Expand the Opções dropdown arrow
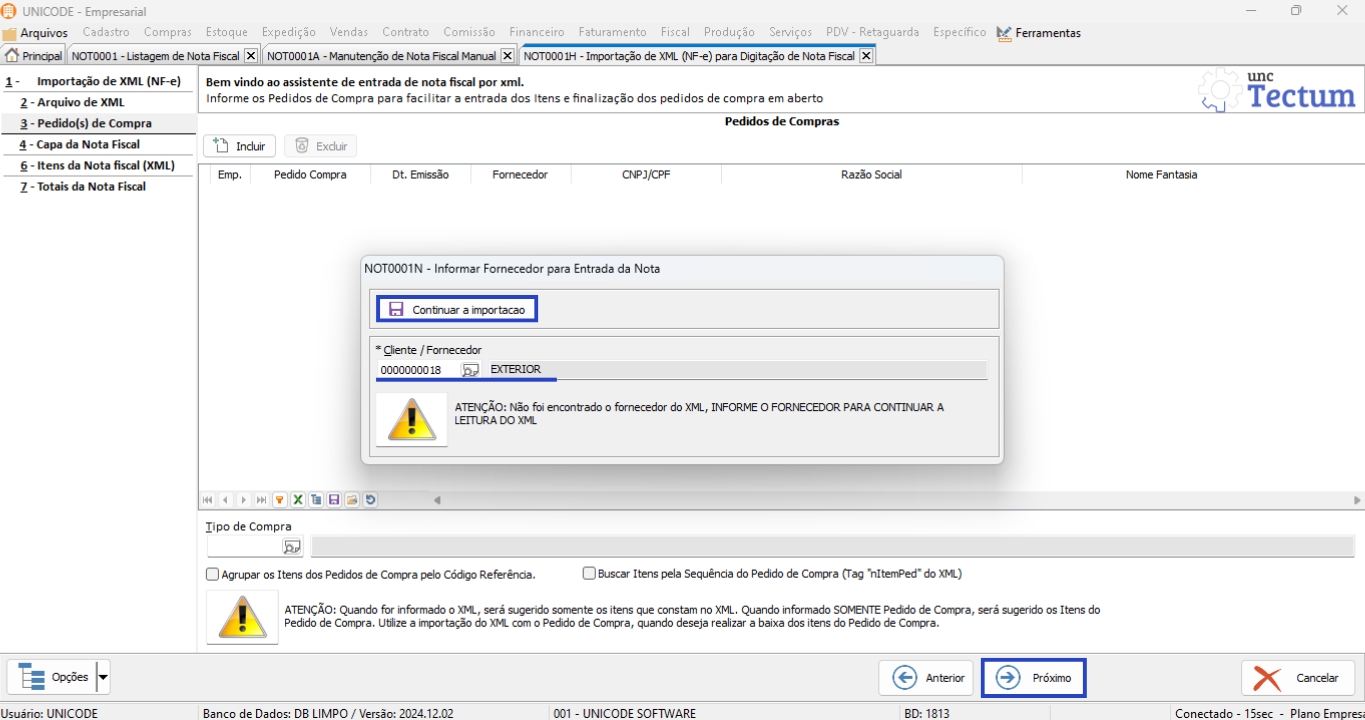The height and width of the screenshot is (720, 1365). pos(103,677)
